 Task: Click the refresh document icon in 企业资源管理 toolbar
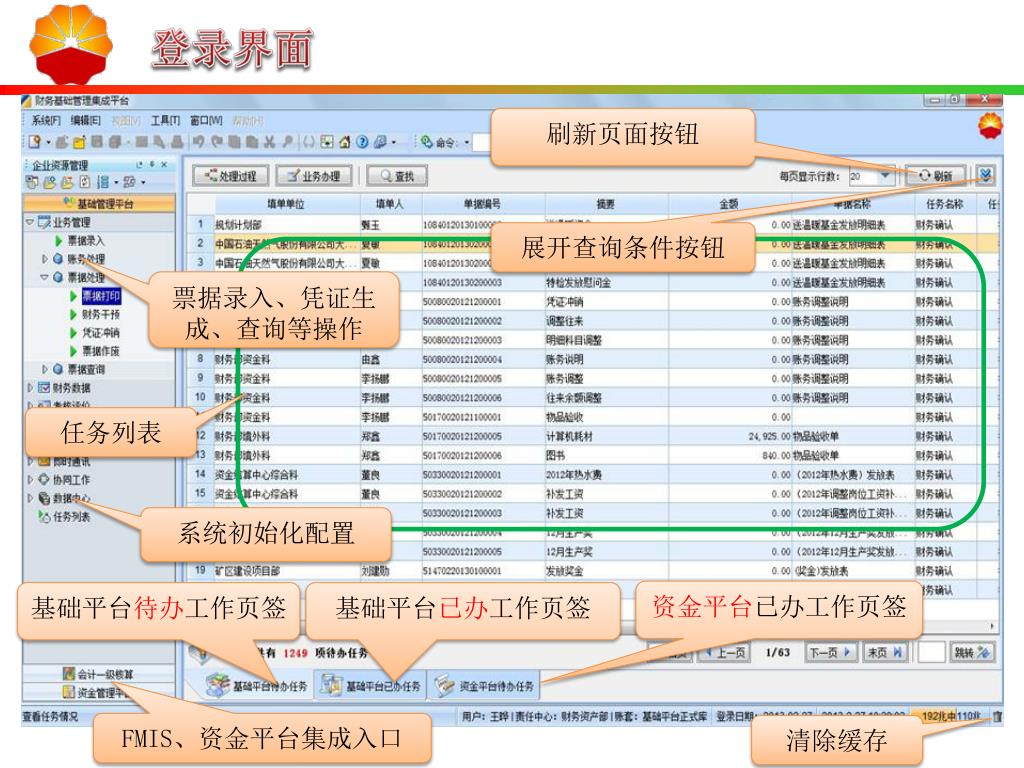85,182
